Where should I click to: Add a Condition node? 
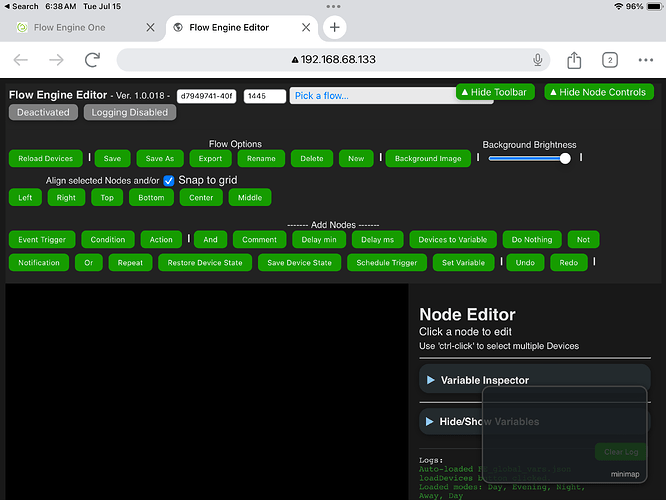pos(108,240)
